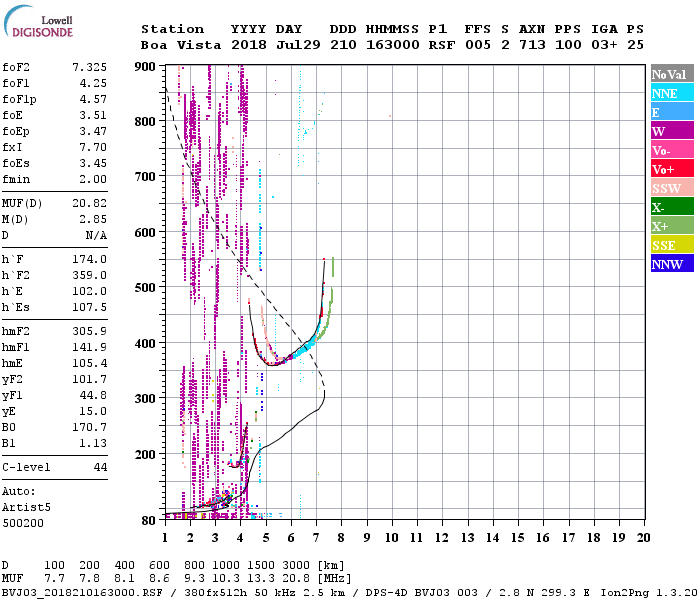
Task: Click the DPS-4D BVJ03 003 instrument label
Action: (421, 593)
